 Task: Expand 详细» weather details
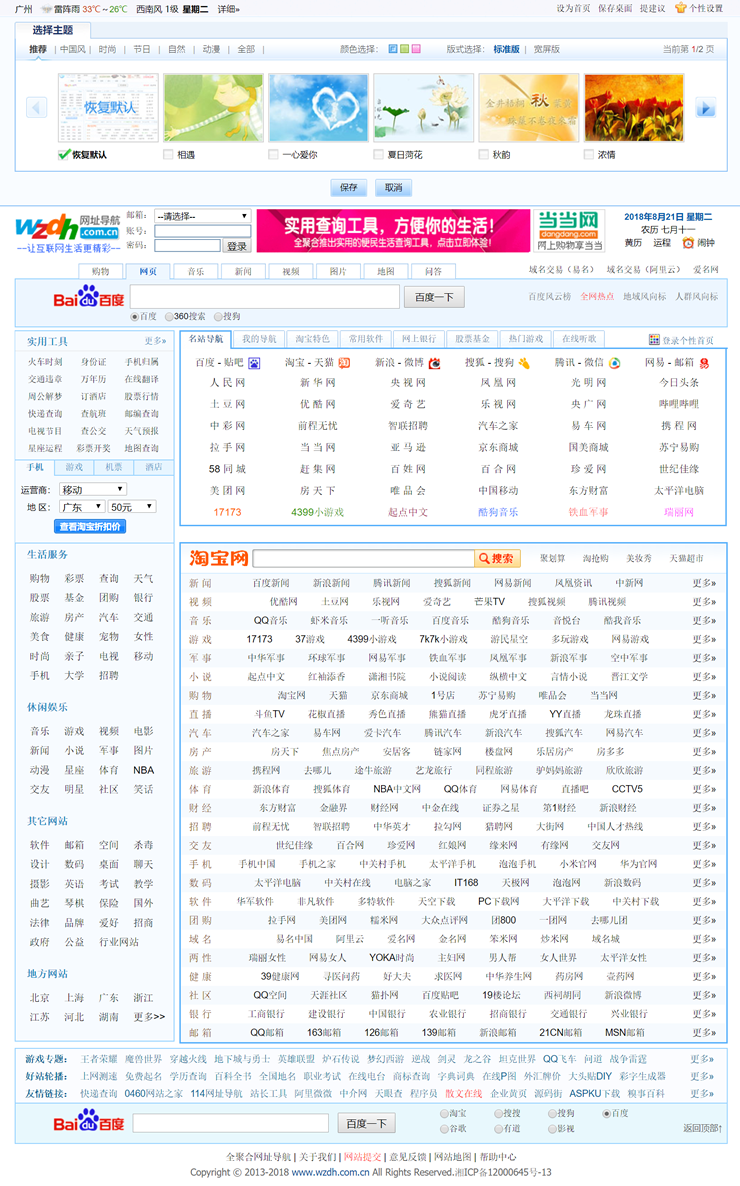pyautogui.click(x=229, y=9)
